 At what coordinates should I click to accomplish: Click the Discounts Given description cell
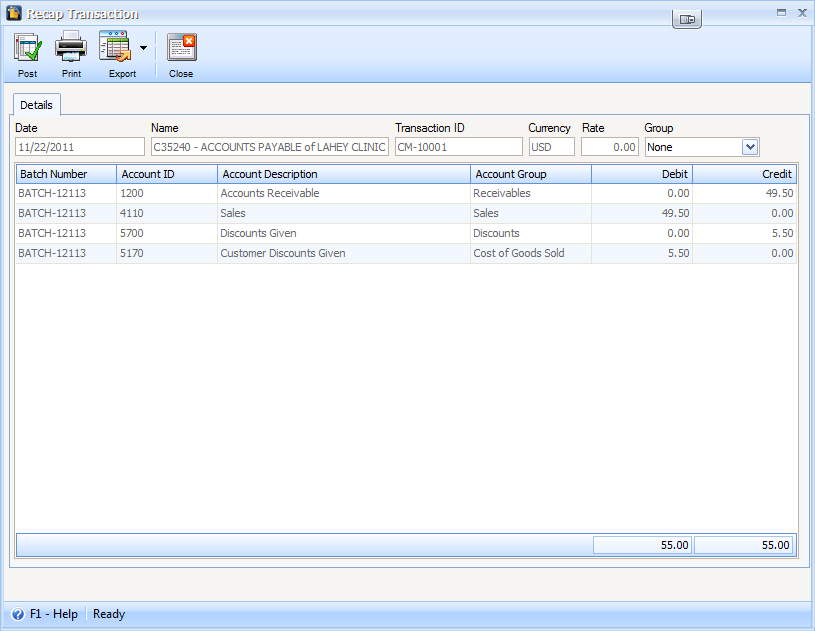click(344, 233)
